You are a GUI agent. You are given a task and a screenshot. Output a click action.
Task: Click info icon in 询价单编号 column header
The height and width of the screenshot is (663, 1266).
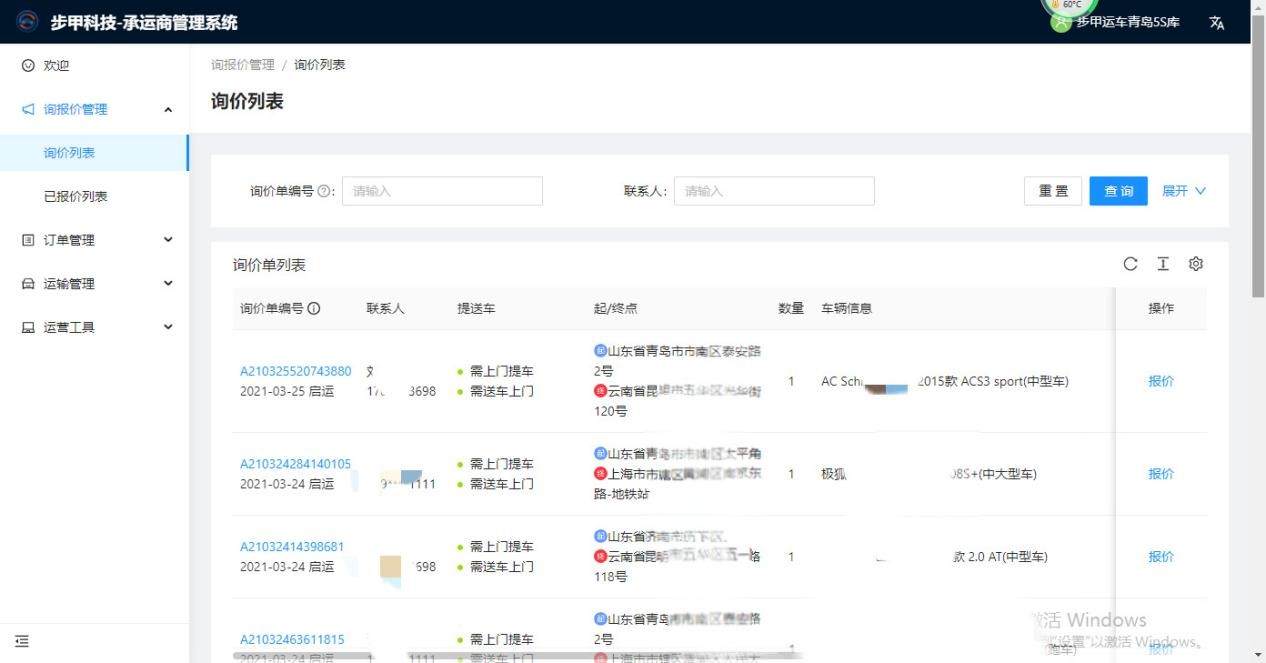pyautogui.click(x=314, y=308)
